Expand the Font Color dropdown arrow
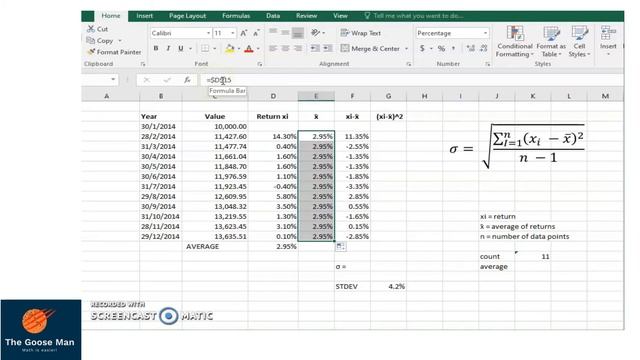Viewport: 640px width, 360px height. 258,49
